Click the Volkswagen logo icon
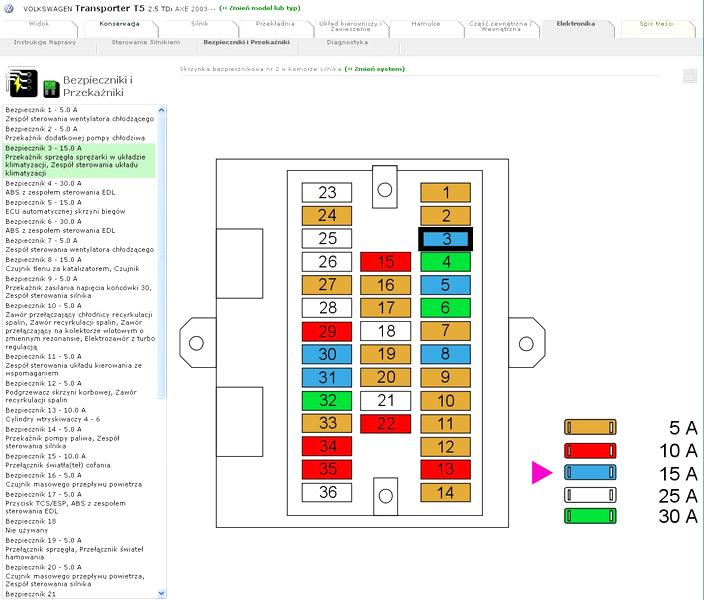This screenshot has width=704, height=600. tap(9, 8)
